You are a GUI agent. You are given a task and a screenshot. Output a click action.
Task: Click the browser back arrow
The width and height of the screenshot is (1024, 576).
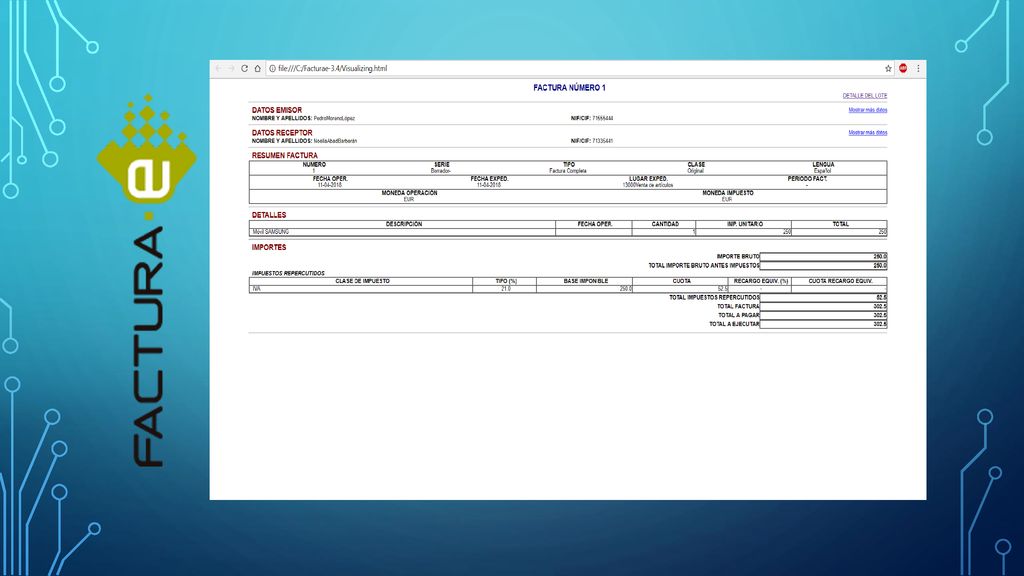(219, 68)
